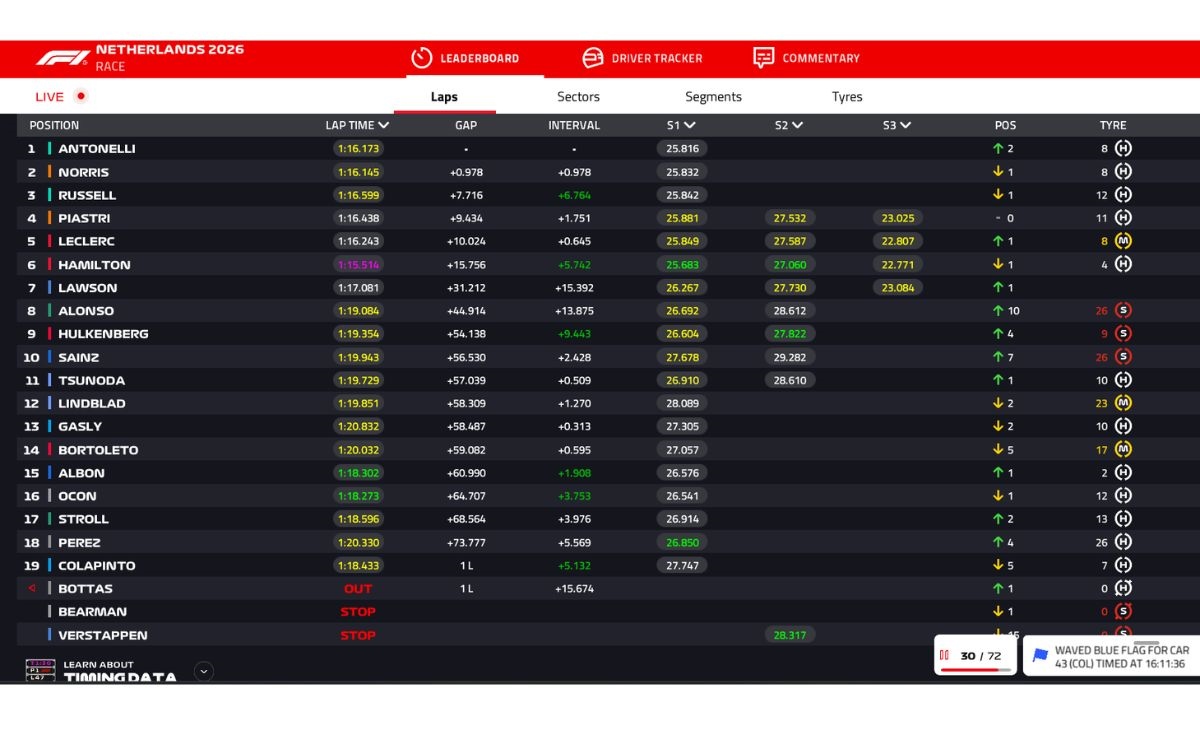Click the waved blue flag message text

(1122, 657)
